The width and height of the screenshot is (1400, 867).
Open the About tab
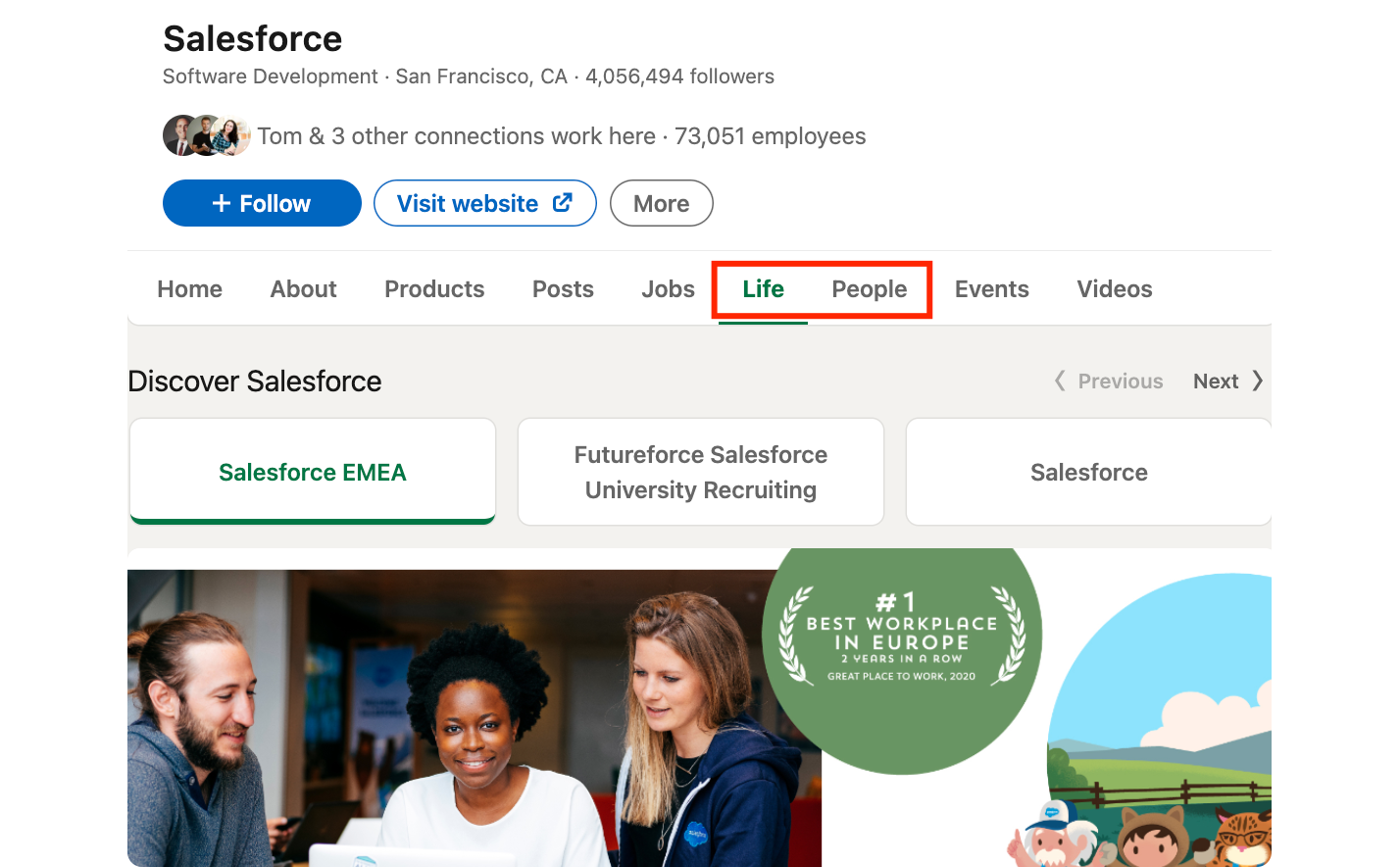pos(303,289)
